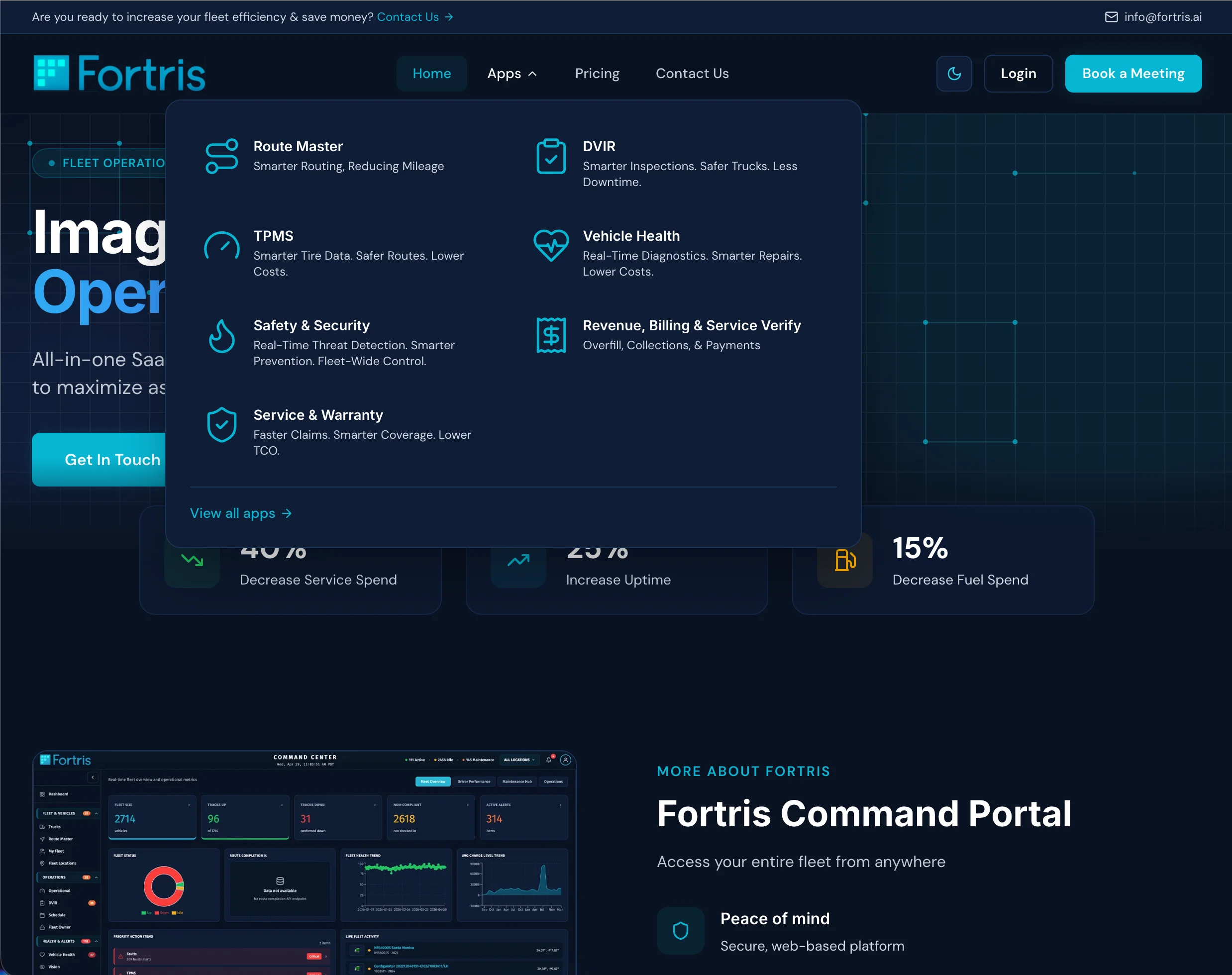Open the Pricing page

tap(597, 74)
